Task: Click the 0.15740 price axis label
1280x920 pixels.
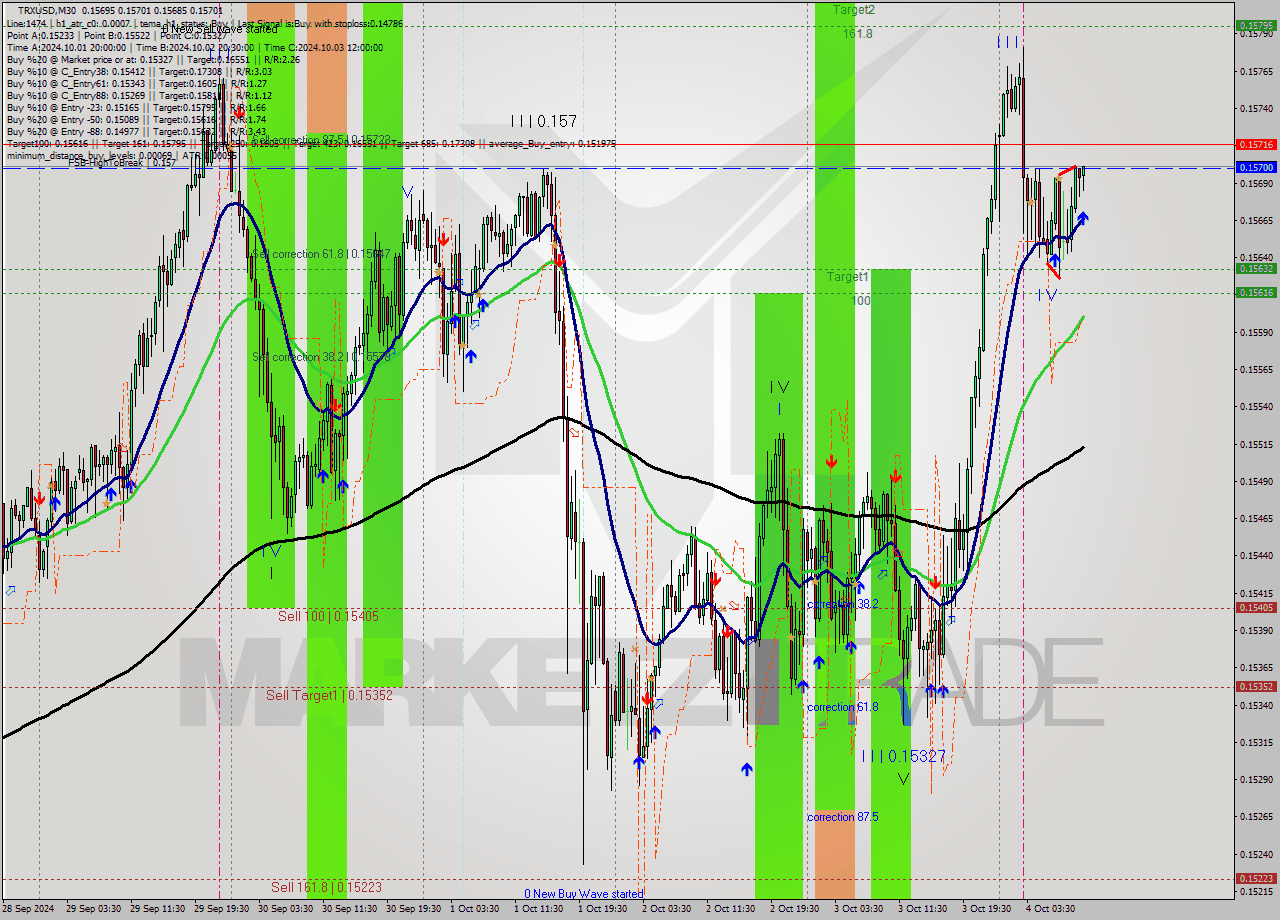Action: (1256, 108)
